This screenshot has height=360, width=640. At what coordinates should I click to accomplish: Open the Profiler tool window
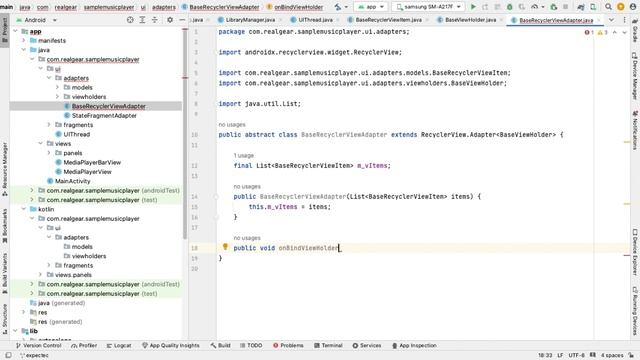(84, 345)
